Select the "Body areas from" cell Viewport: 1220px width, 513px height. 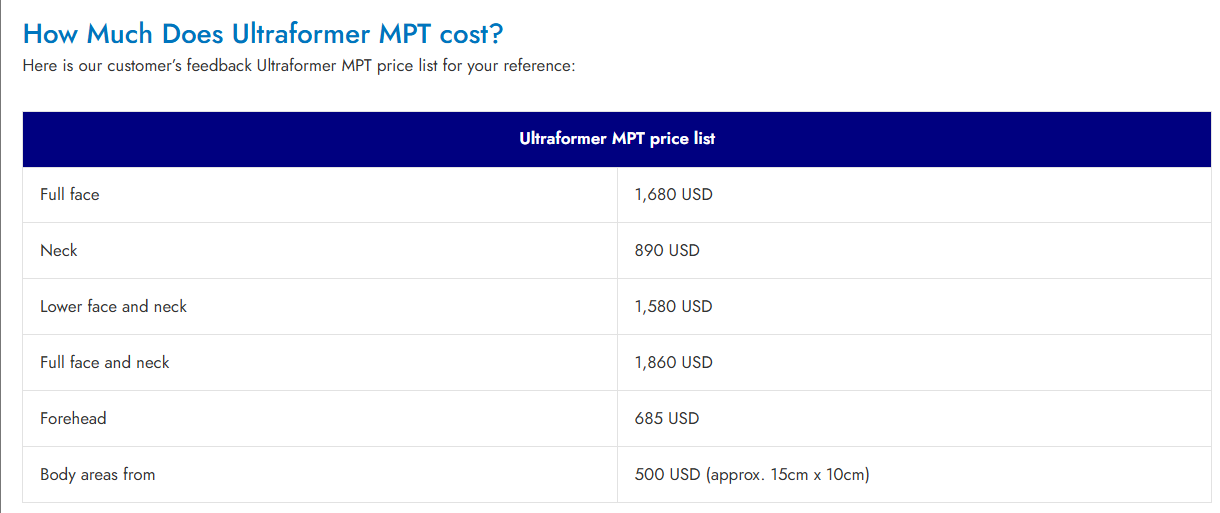[98, 475]
